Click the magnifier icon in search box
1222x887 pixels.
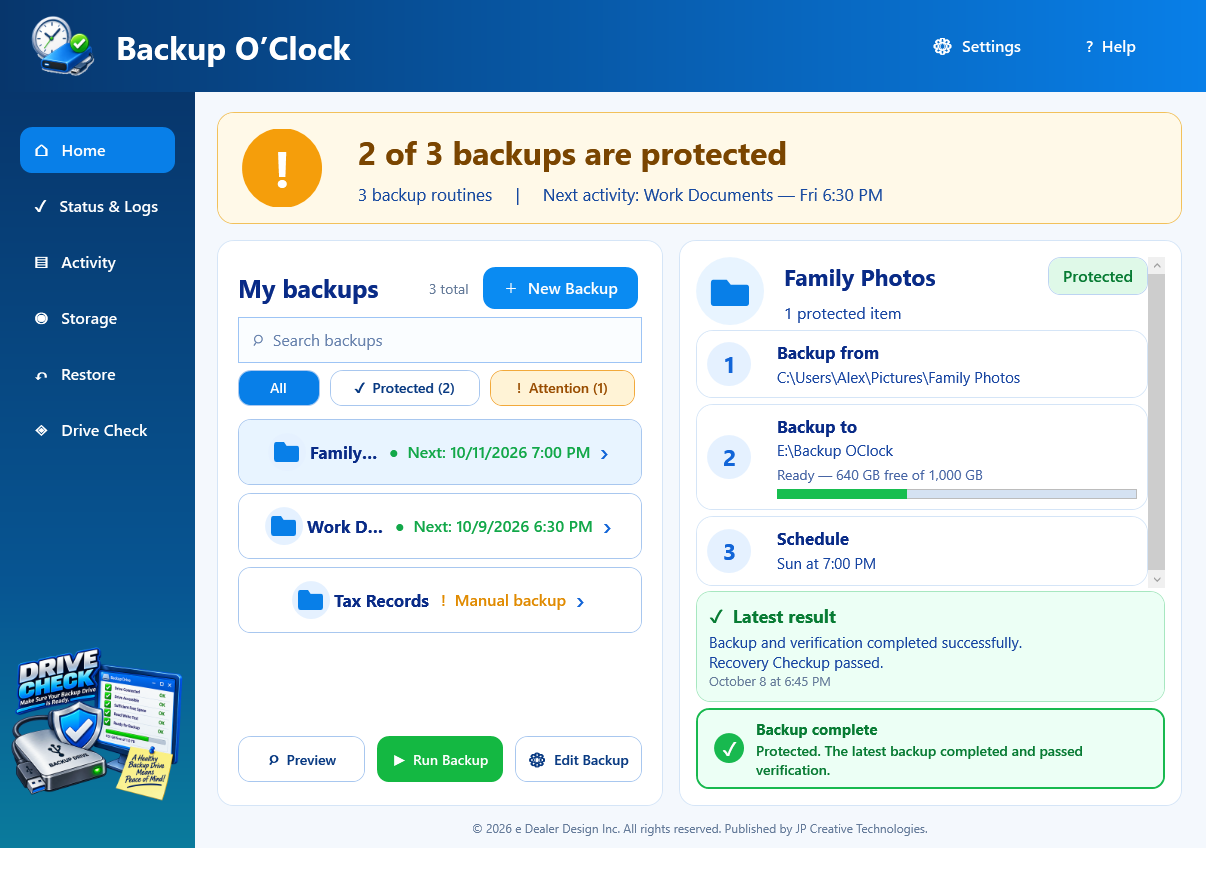[x=258, y=341]
